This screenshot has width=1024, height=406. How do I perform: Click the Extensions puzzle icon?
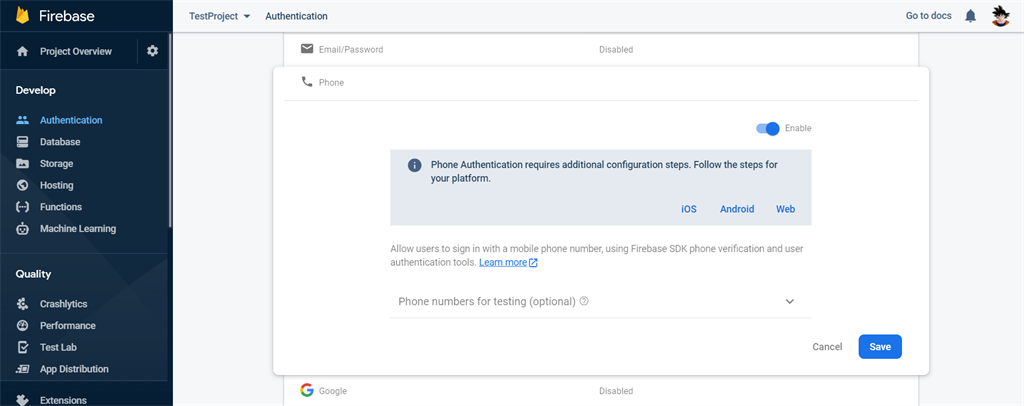[22, 399]
